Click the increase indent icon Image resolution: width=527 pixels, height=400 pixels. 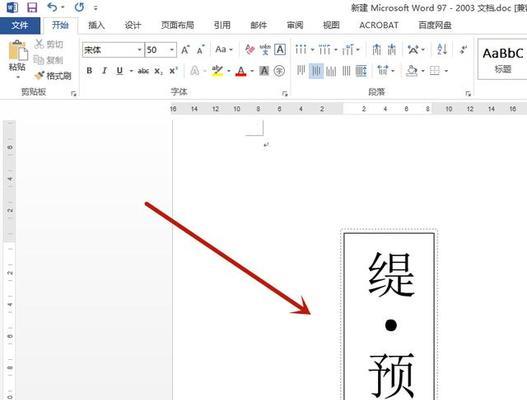pyautogui.click(x=392, y=50)
